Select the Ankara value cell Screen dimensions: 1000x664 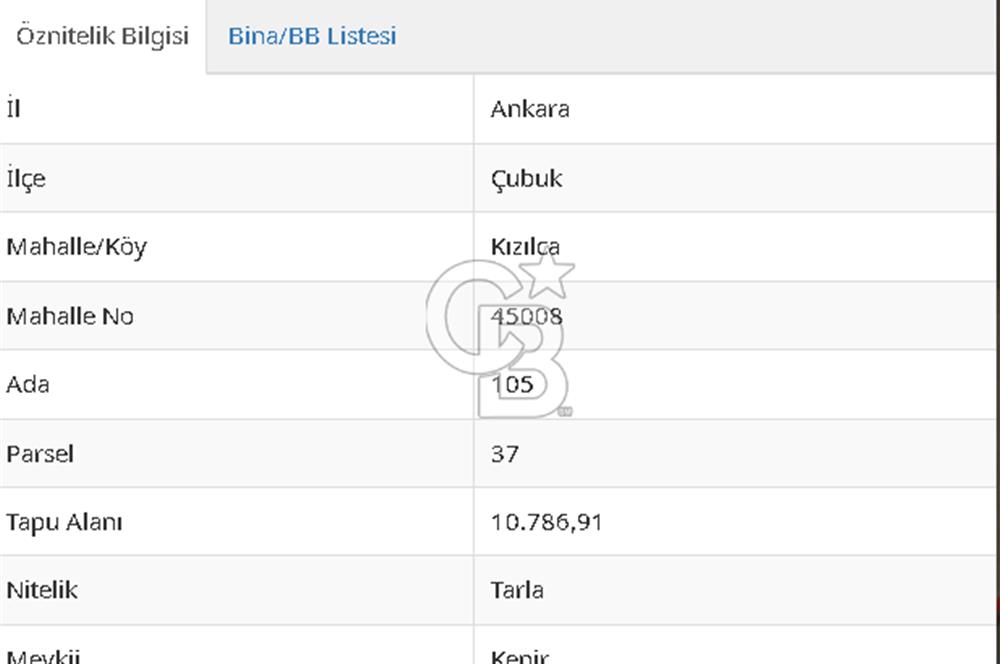click(x=530, y=109)
